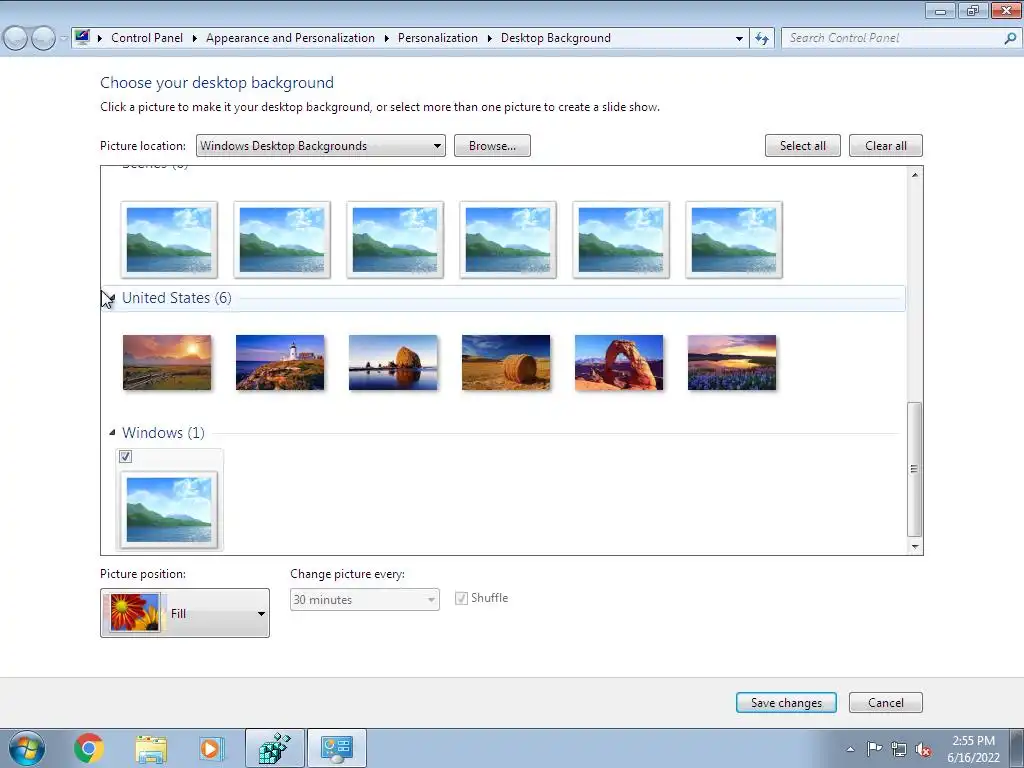Image resolution: width=1024 pixels, height=768 pixels.
Task: Click the Select all button
Action: [803, 146]
